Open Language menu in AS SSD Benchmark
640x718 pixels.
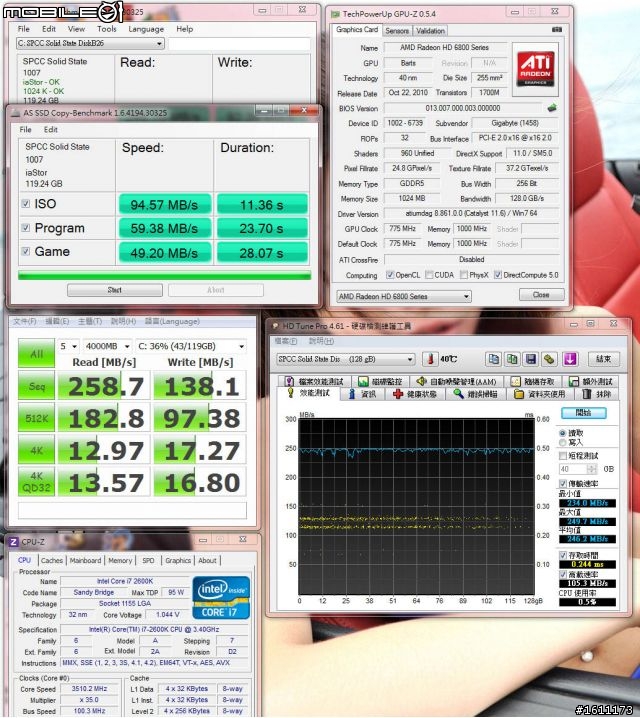(x=146, y=29)
